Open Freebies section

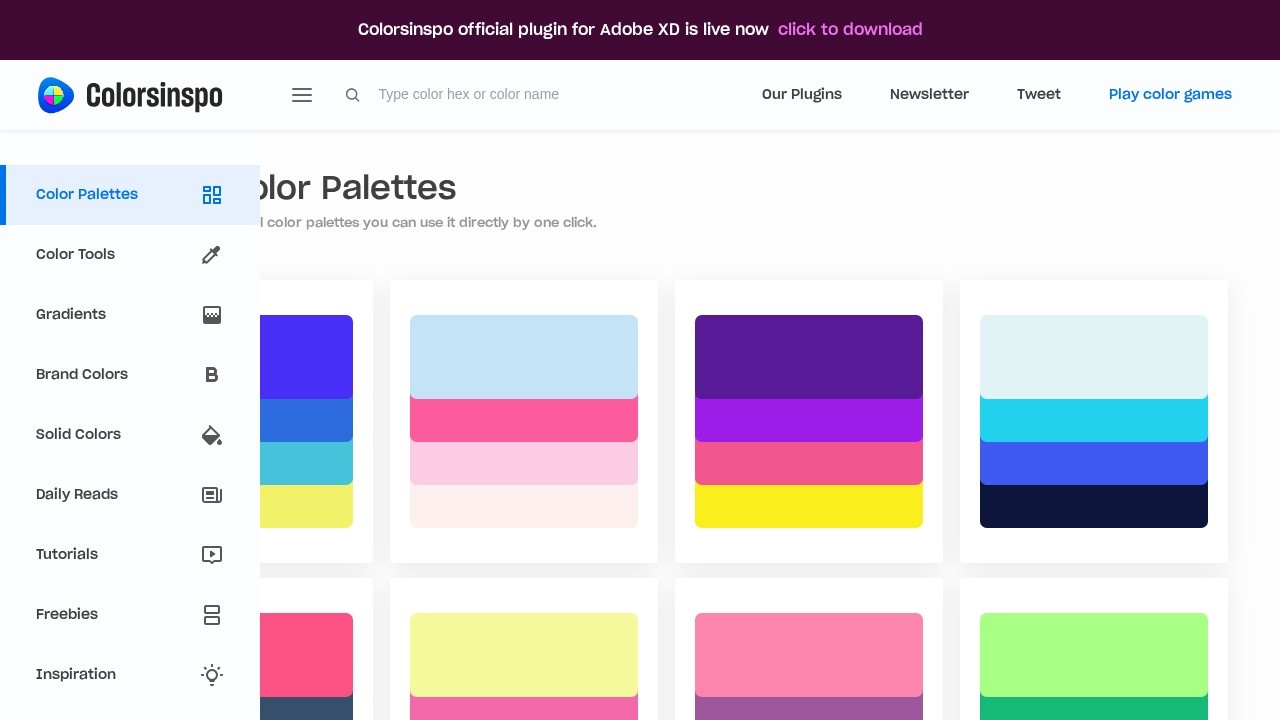coord(130,615)
